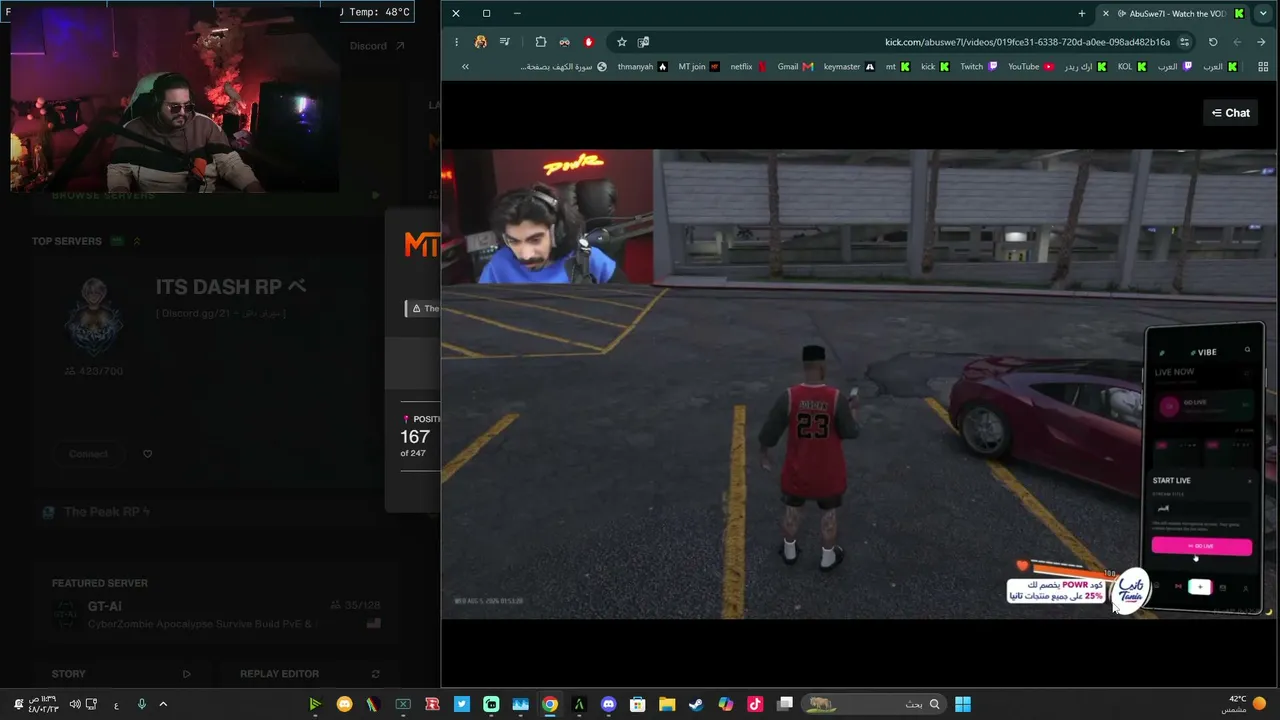Screen dimensions: 1280x720
Task: Open the kick bookmark
Action: [x=935, y=67]
